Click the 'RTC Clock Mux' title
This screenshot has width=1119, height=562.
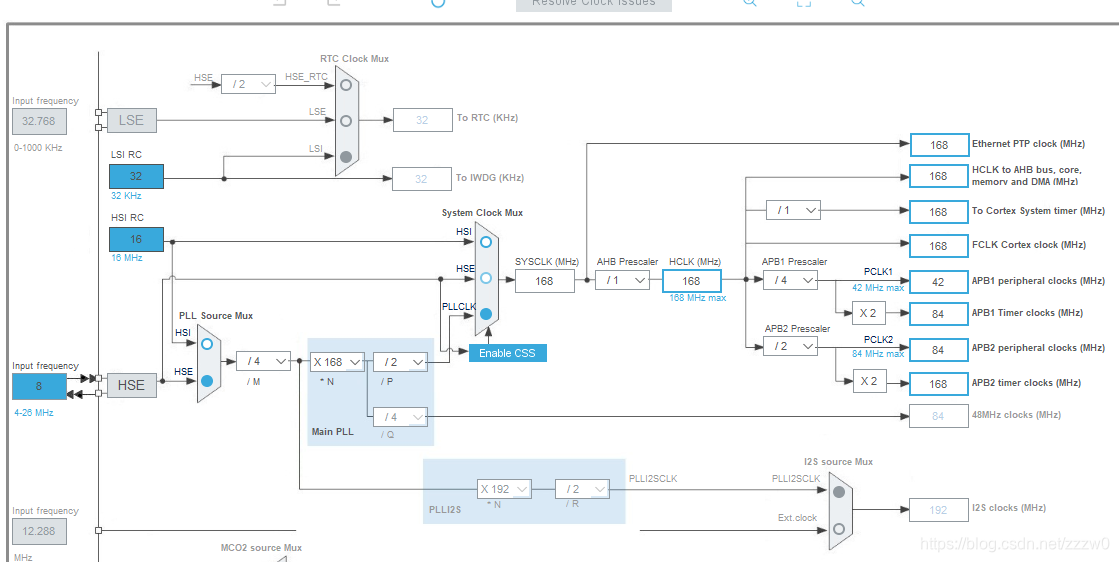tap(355, 58)
